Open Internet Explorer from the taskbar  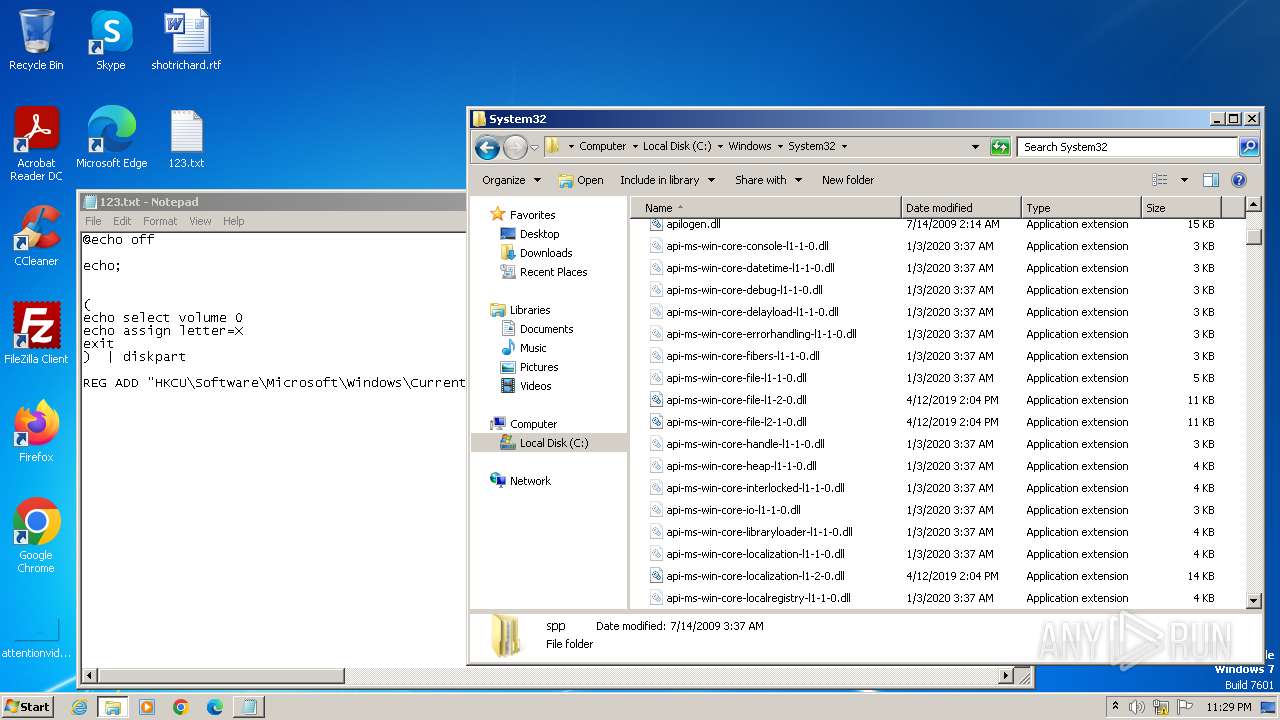click(x=80, y=707)
